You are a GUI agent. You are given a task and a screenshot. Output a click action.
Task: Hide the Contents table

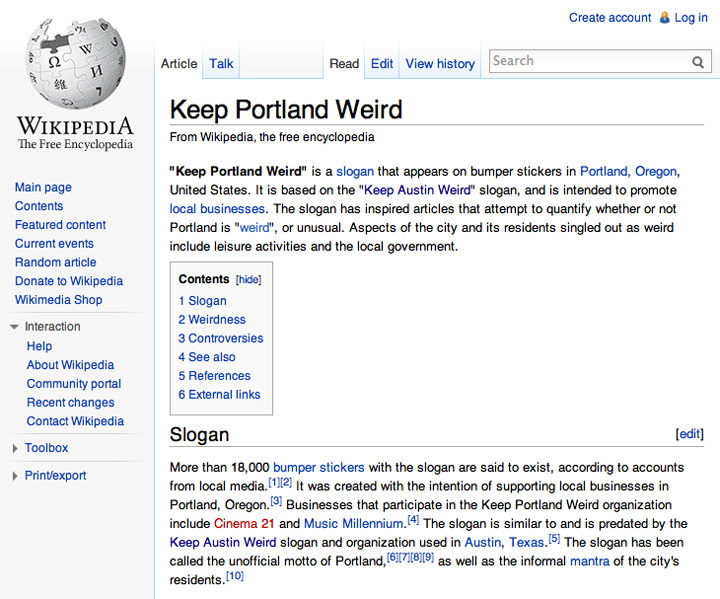248,280
